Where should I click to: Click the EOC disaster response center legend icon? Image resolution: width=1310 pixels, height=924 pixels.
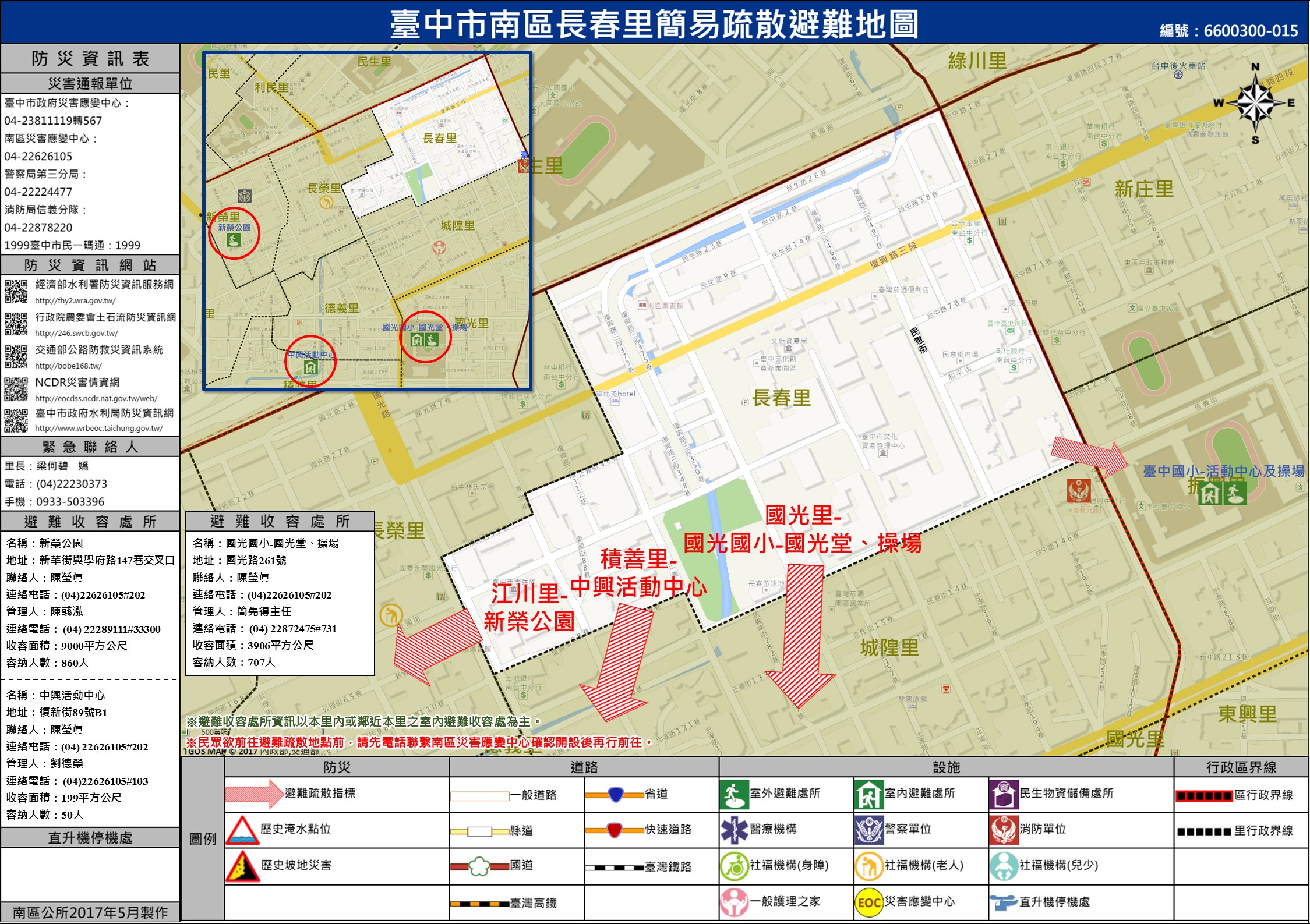pyautogui.click(x=868, y=902)
